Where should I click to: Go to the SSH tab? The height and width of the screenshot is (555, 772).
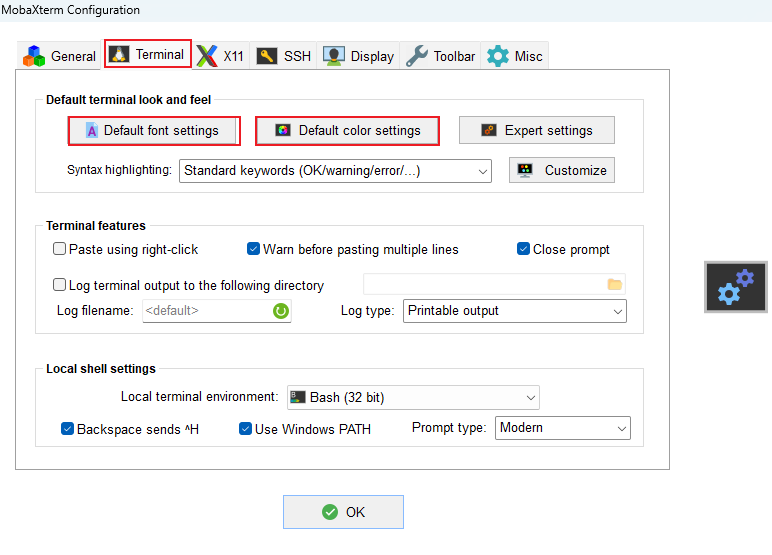(x=284, y=56)
